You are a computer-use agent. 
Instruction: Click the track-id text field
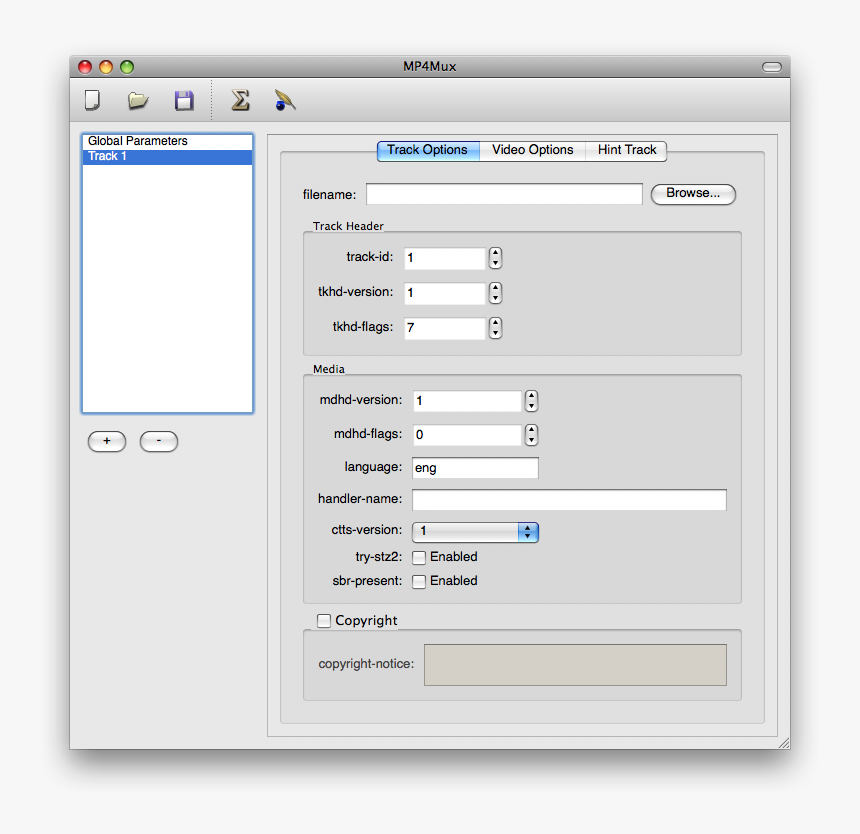pyautogui.click(x=445, y=258)
